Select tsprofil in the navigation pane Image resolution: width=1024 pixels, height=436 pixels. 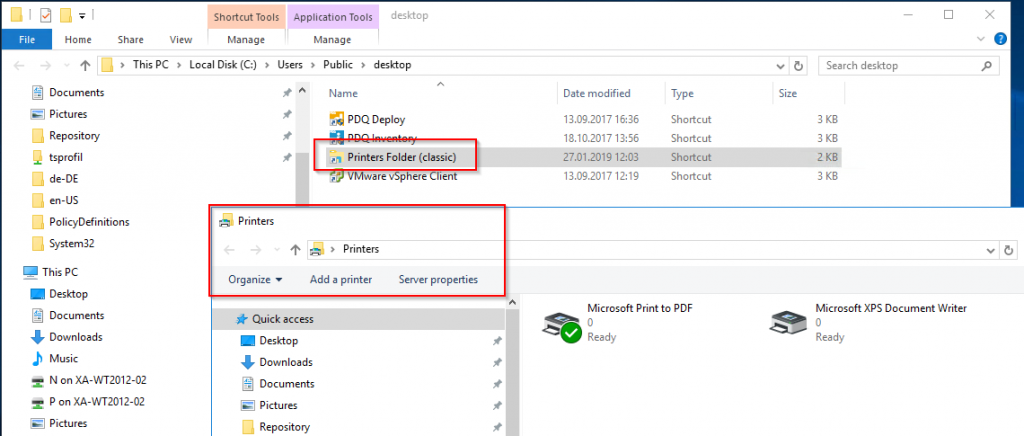(66, 157)
